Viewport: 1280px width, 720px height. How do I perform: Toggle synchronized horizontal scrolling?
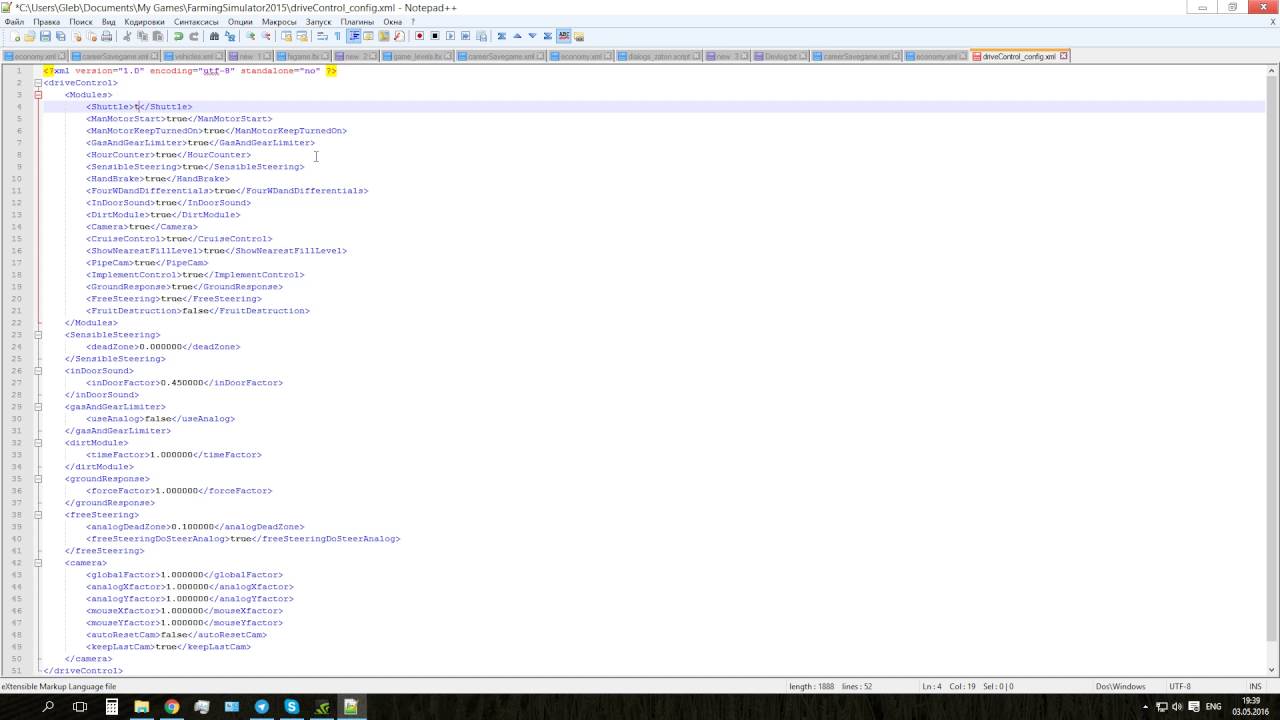coord(301,36)
